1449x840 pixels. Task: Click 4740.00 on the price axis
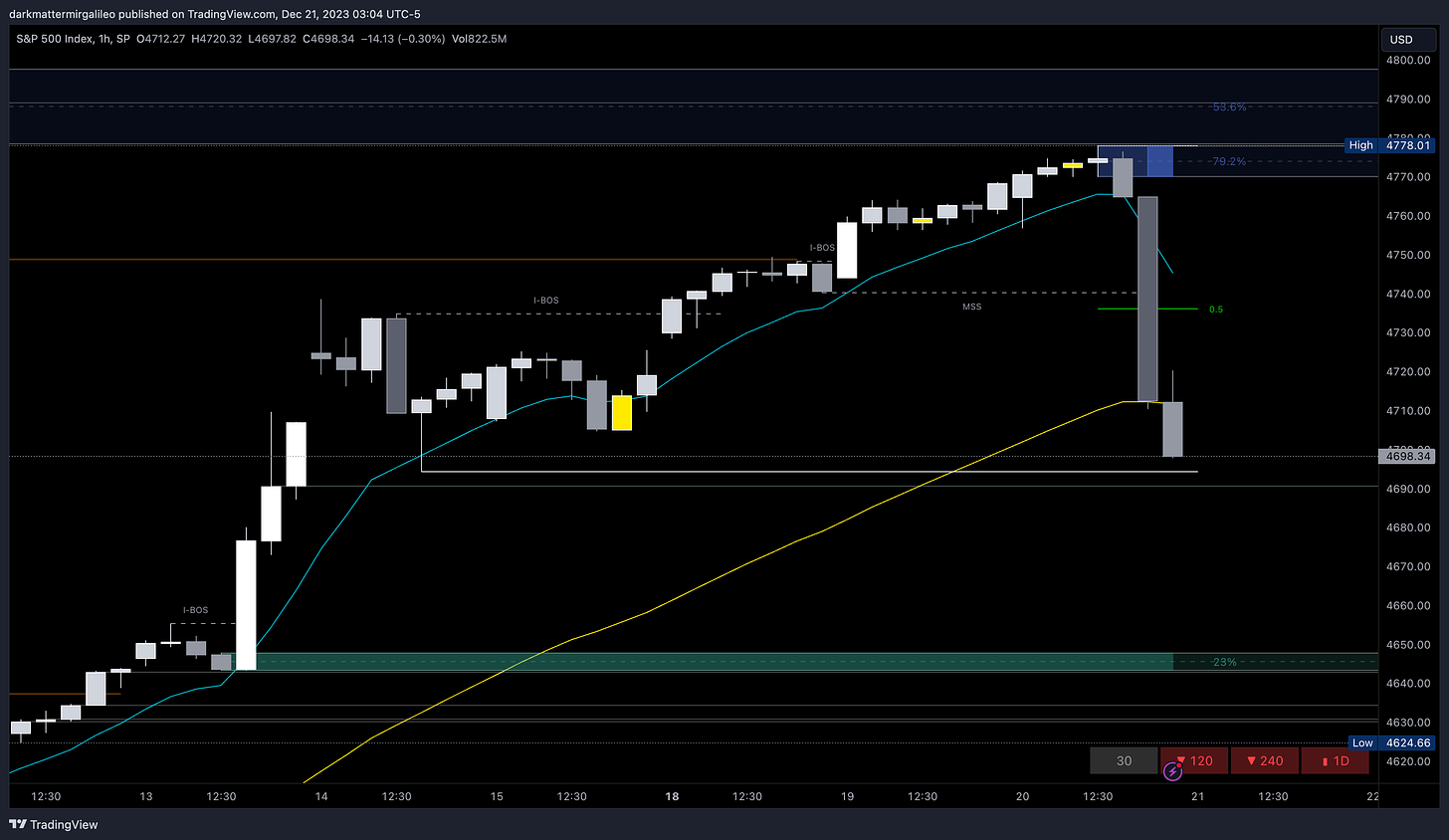click(1408, 294)
